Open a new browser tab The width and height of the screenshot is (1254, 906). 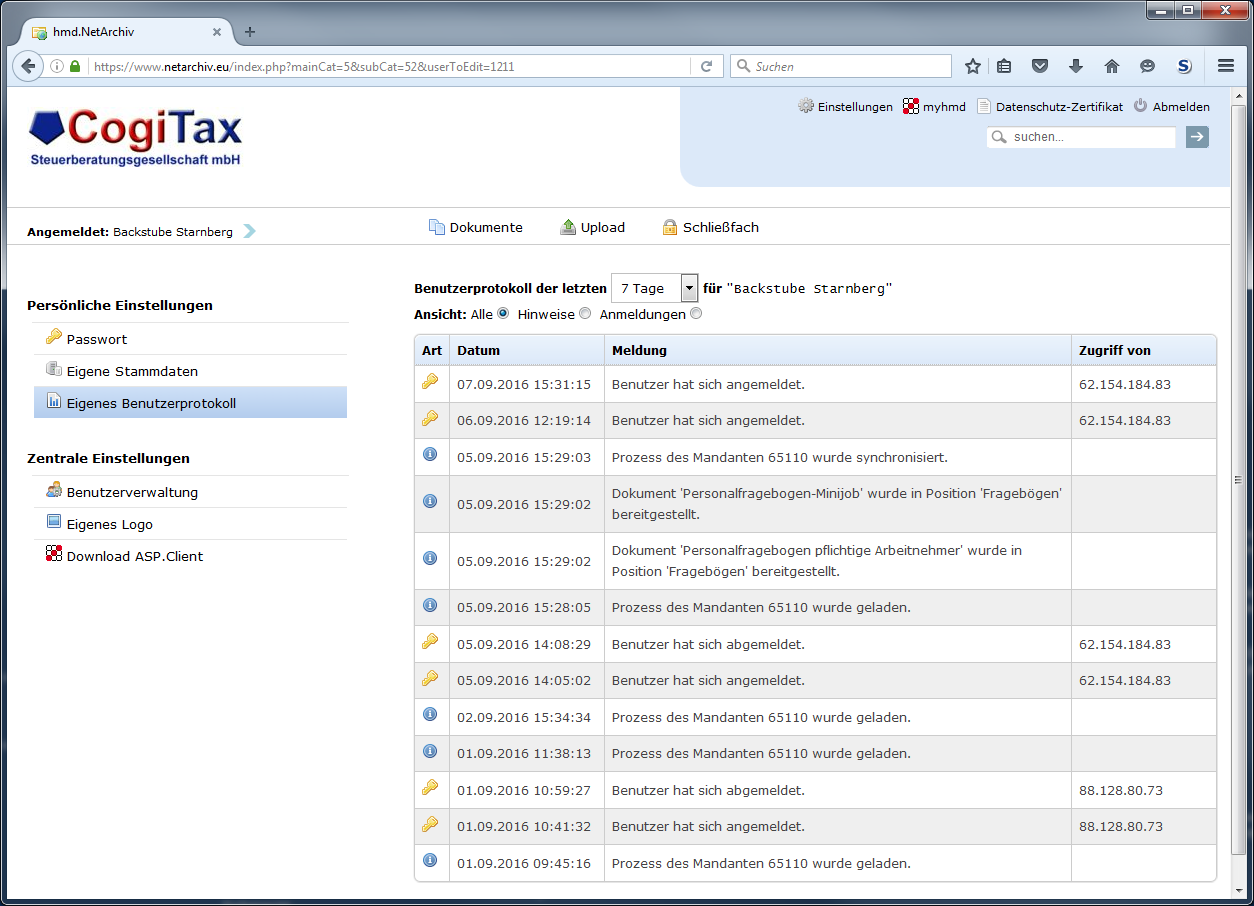coord(249,31)
